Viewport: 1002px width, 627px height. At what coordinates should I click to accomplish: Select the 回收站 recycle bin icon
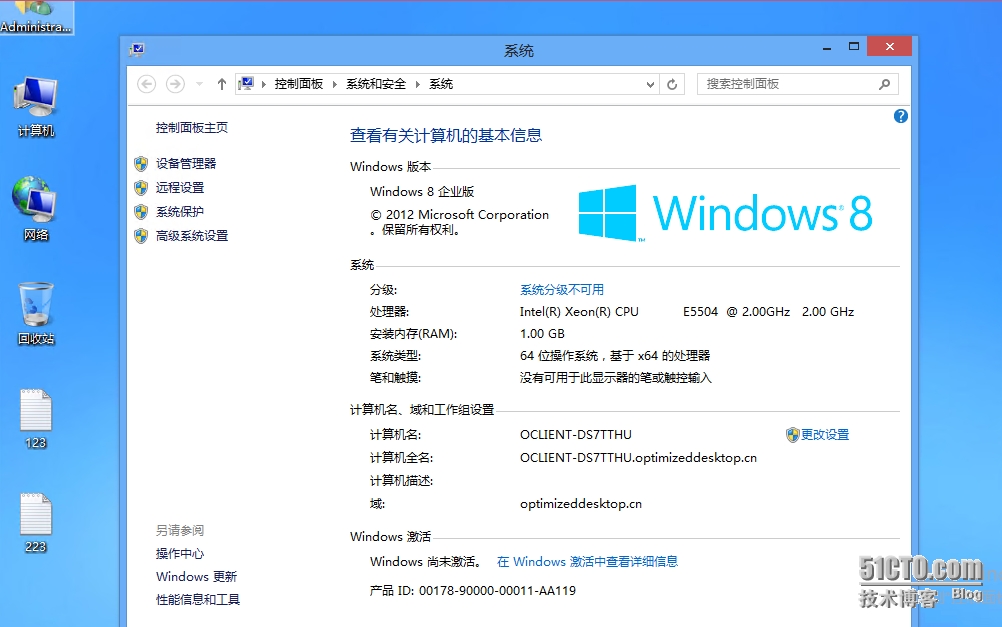click(x=36, y=313)
